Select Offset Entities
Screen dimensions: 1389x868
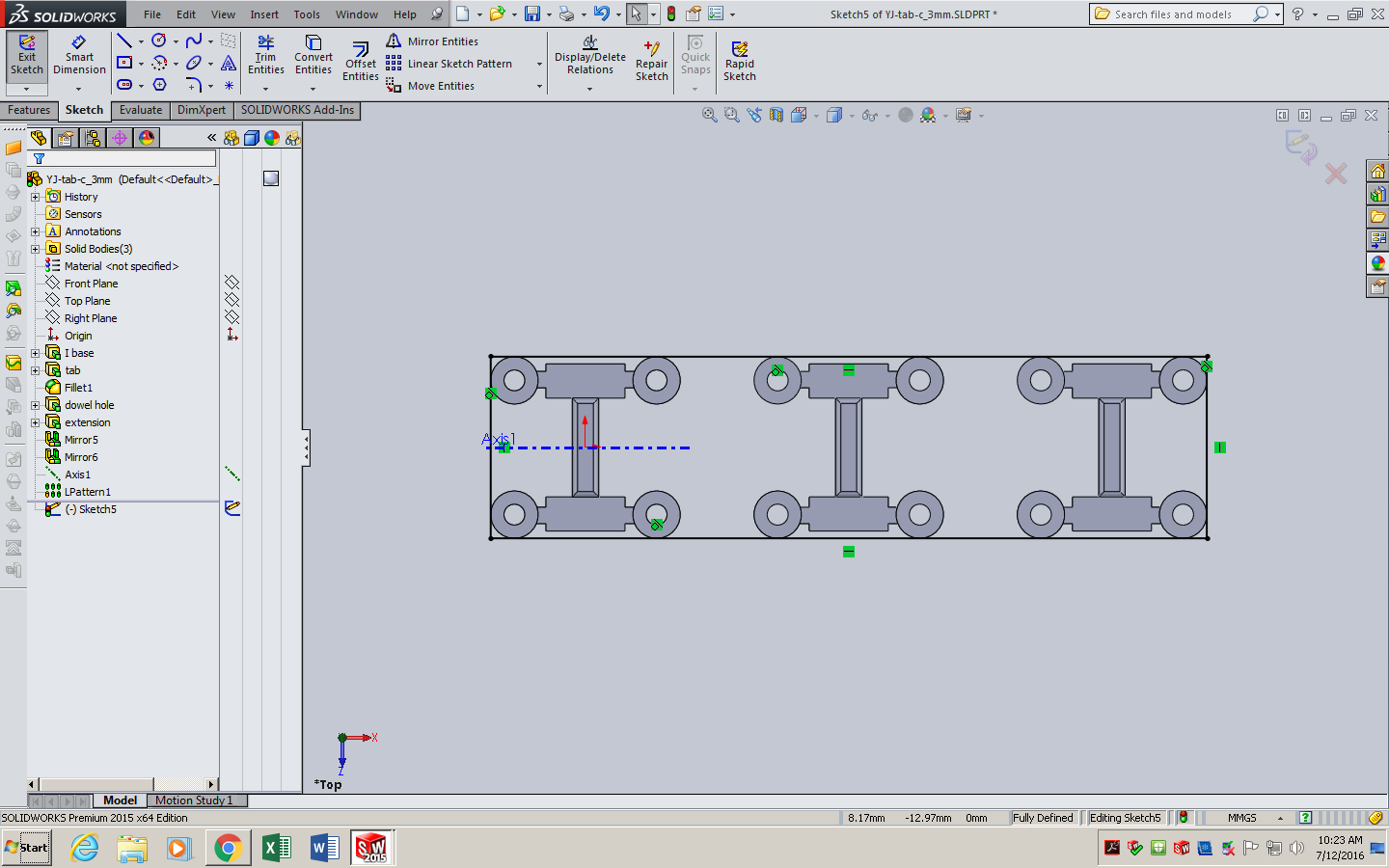pyautogui.click(x=360, y=58)
